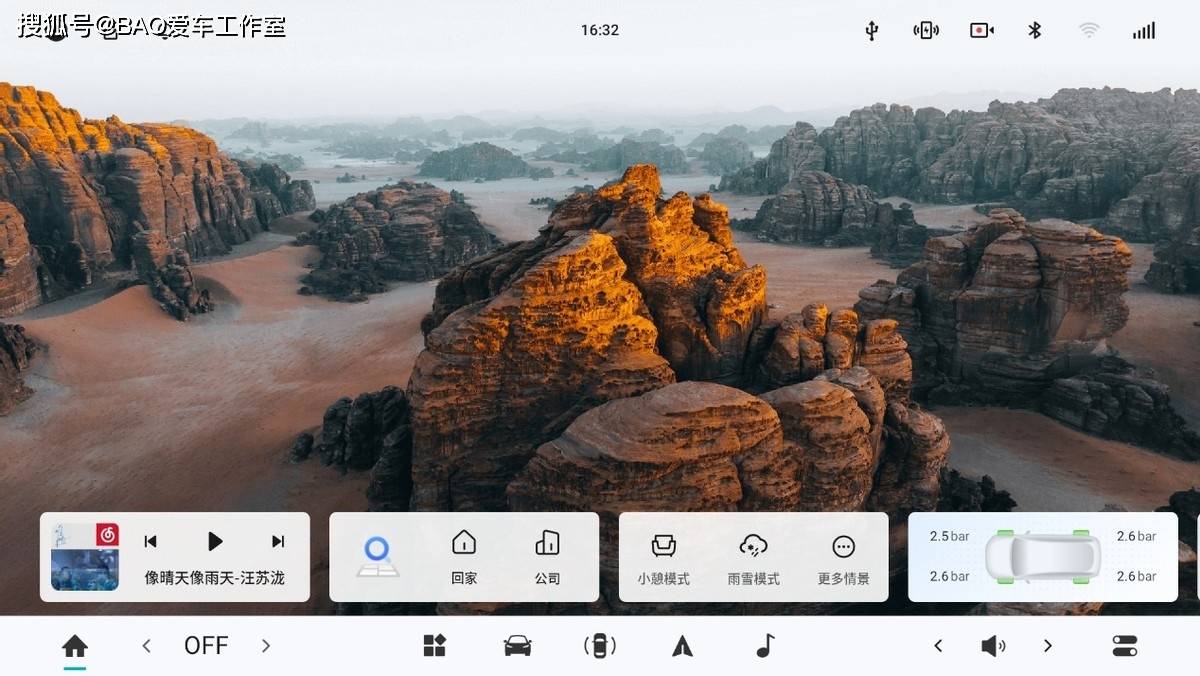This screenshot has width=1200, height=676.
Task: Tap the Bluetooth status icon
Action: pos(1035,30)
